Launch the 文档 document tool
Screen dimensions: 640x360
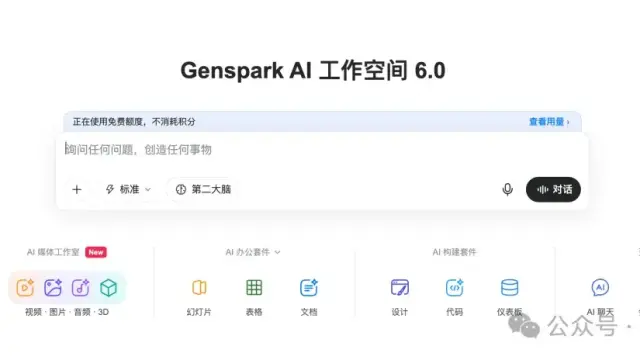click(x=309, y=288)
